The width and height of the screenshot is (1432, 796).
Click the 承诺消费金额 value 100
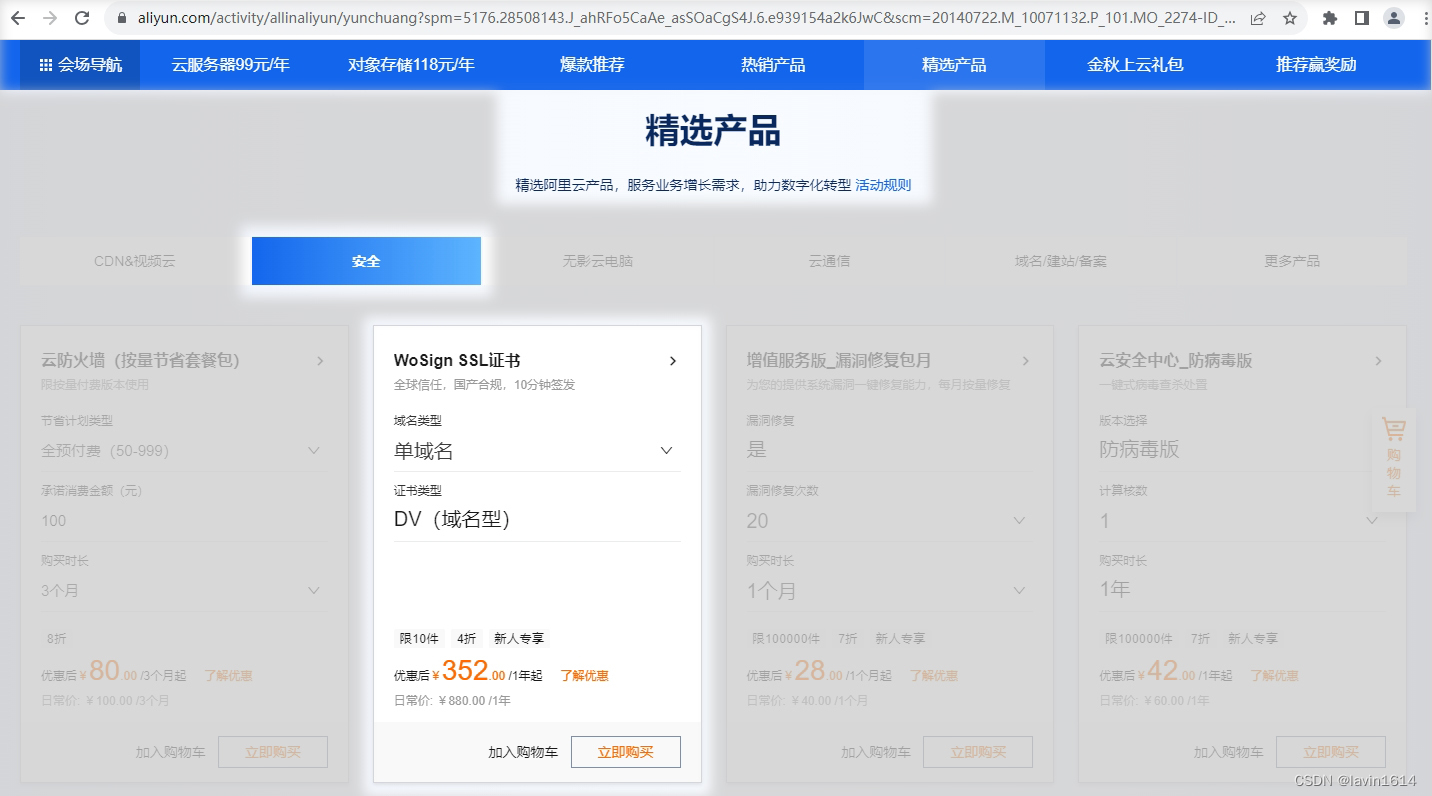[x=54, y=521]
